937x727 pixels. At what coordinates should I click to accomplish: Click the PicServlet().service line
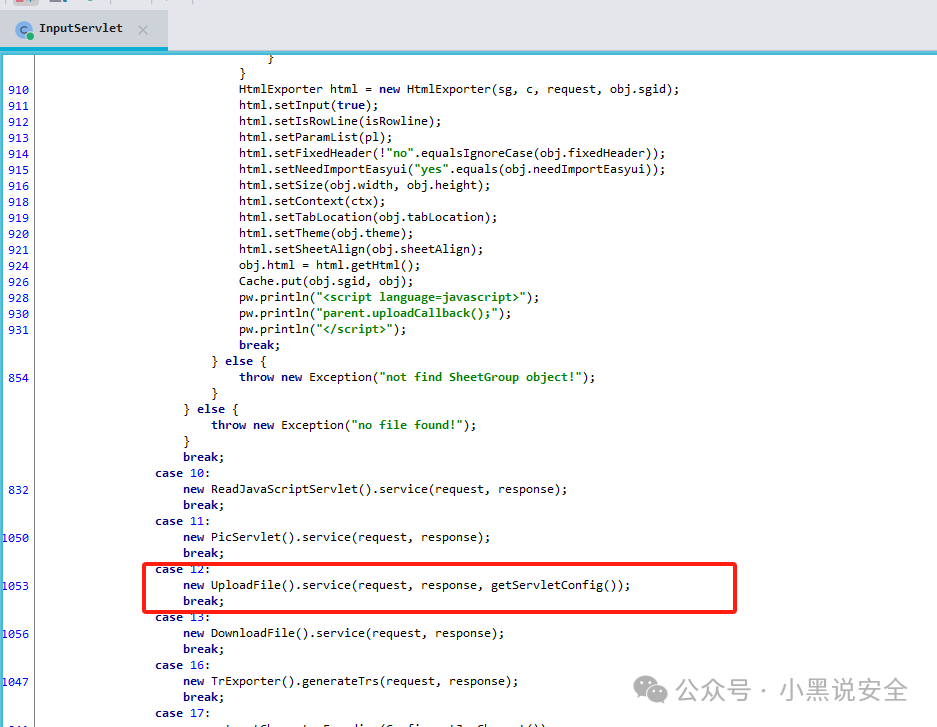click(336, 537)
